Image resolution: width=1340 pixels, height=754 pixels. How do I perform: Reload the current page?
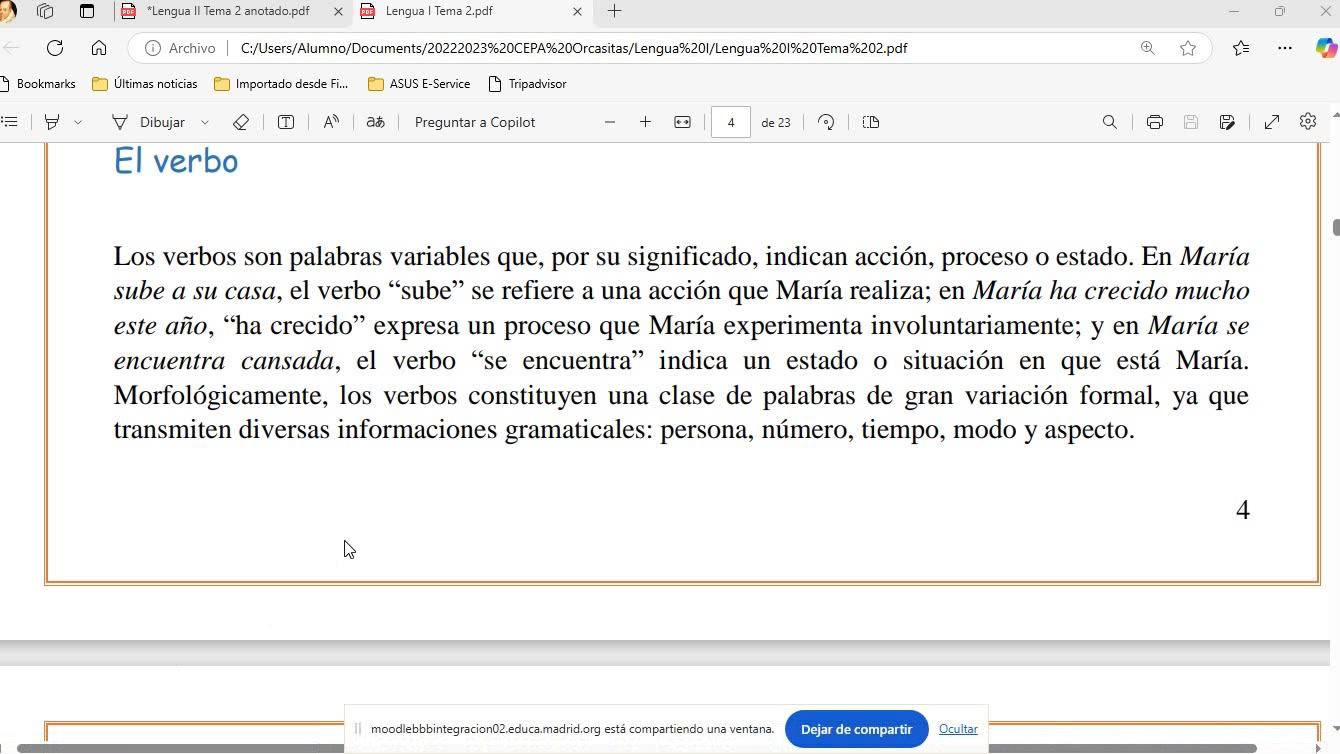(55, 48)
